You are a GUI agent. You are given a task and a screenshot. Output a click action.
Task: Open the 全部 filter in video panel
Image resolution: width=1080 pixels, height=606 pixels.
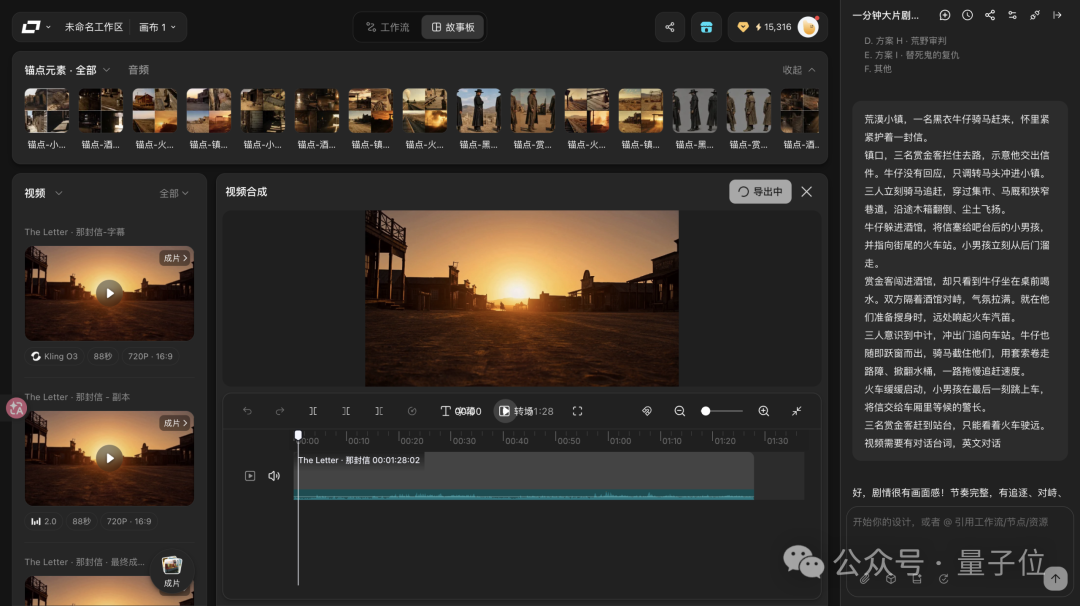click(174, 194)
